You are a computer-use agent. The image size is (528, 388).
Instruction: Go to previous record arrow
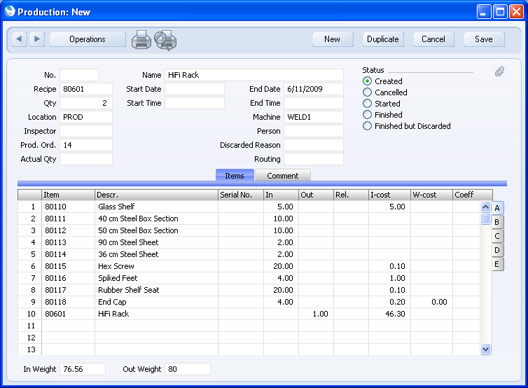pos(20,39)
